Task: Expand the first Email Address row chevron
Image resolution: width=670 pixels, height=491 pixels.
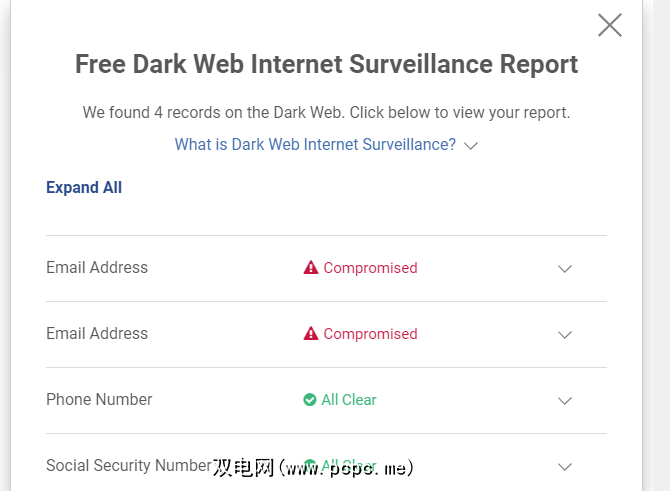Action: click(565, 269)
